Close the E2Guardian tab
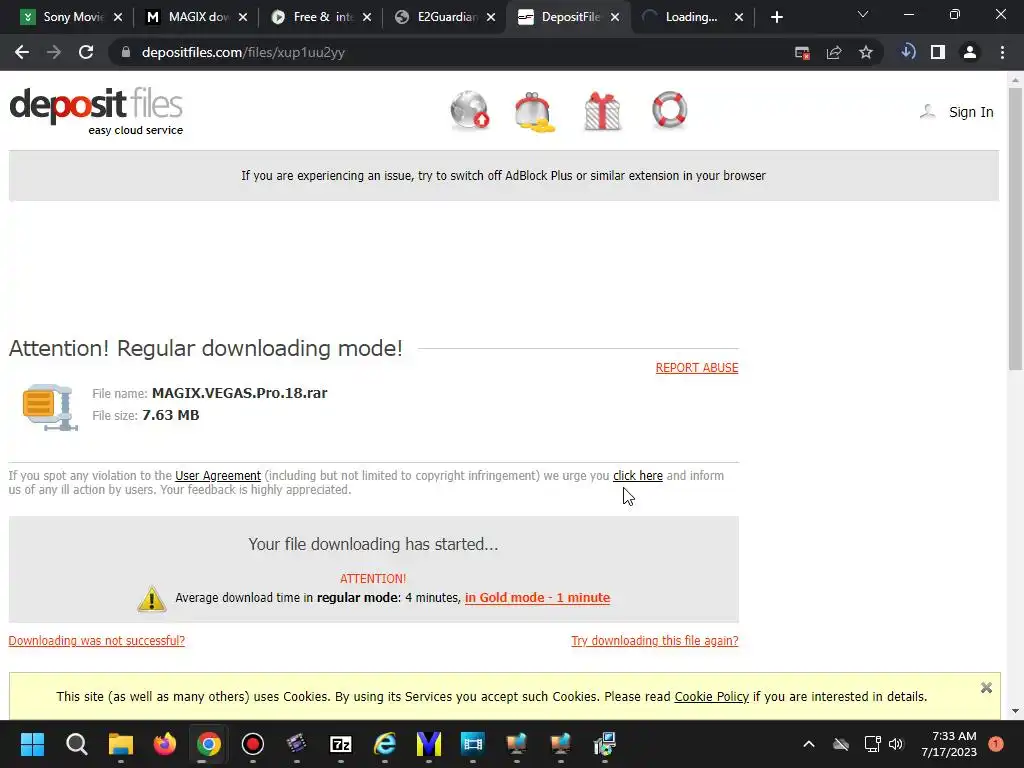Image resolution: width=1024 pixels, height=768 pixels. coord(491,17)
